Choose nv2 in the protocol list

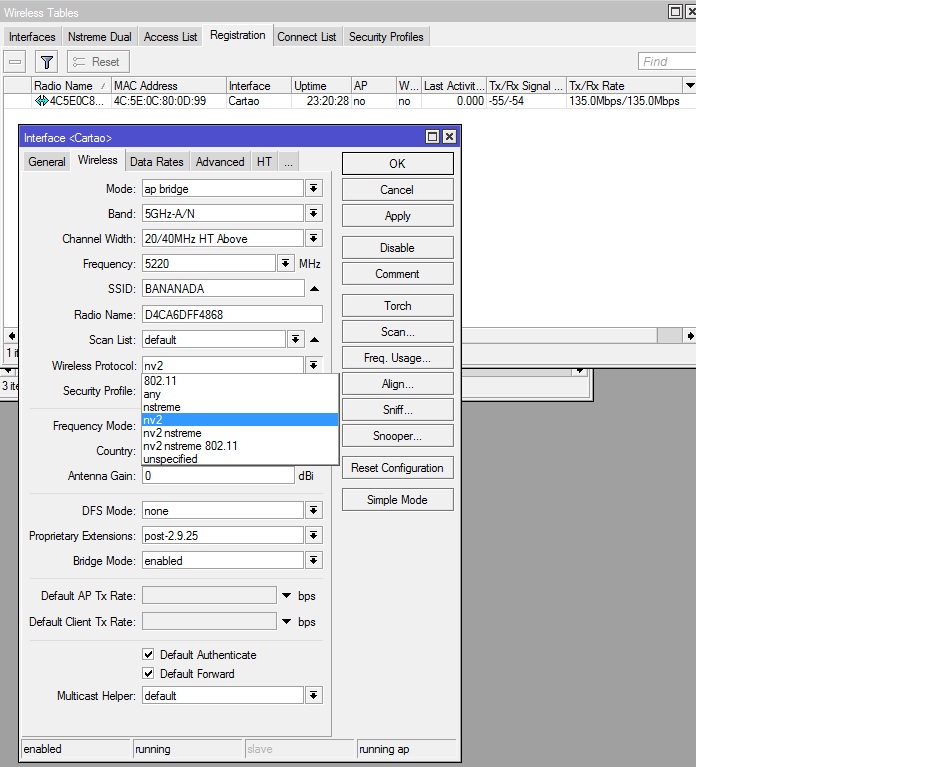pos(240,420)
